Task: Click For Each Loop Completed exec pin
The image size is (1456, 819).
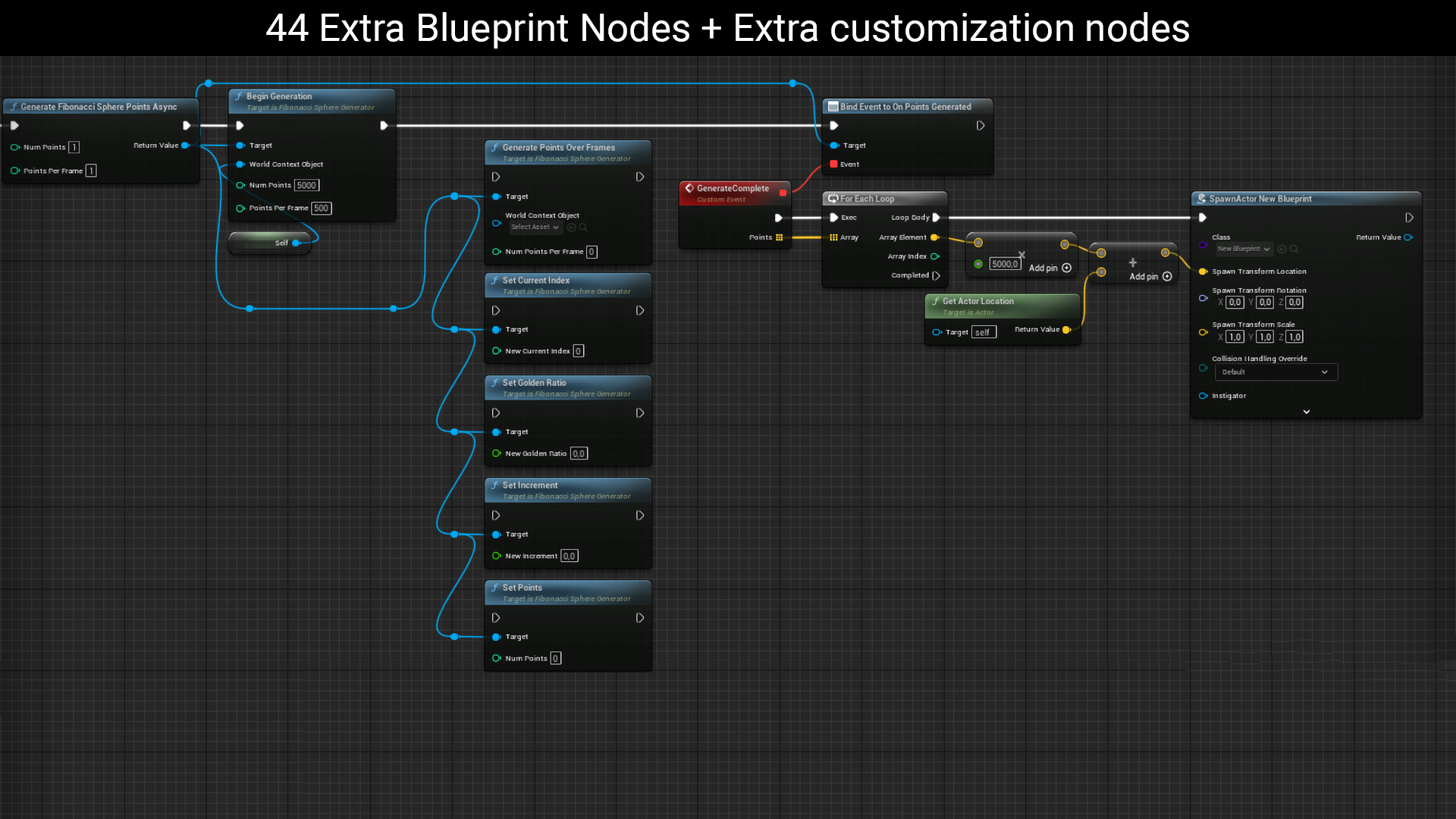Action: (x=937, y=276)
